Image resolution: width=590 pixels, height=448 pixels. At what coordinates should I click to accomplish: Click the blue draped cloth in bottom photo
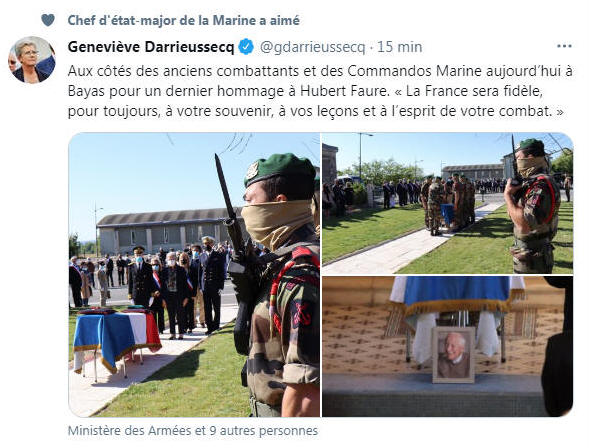(x=457, y=294)
